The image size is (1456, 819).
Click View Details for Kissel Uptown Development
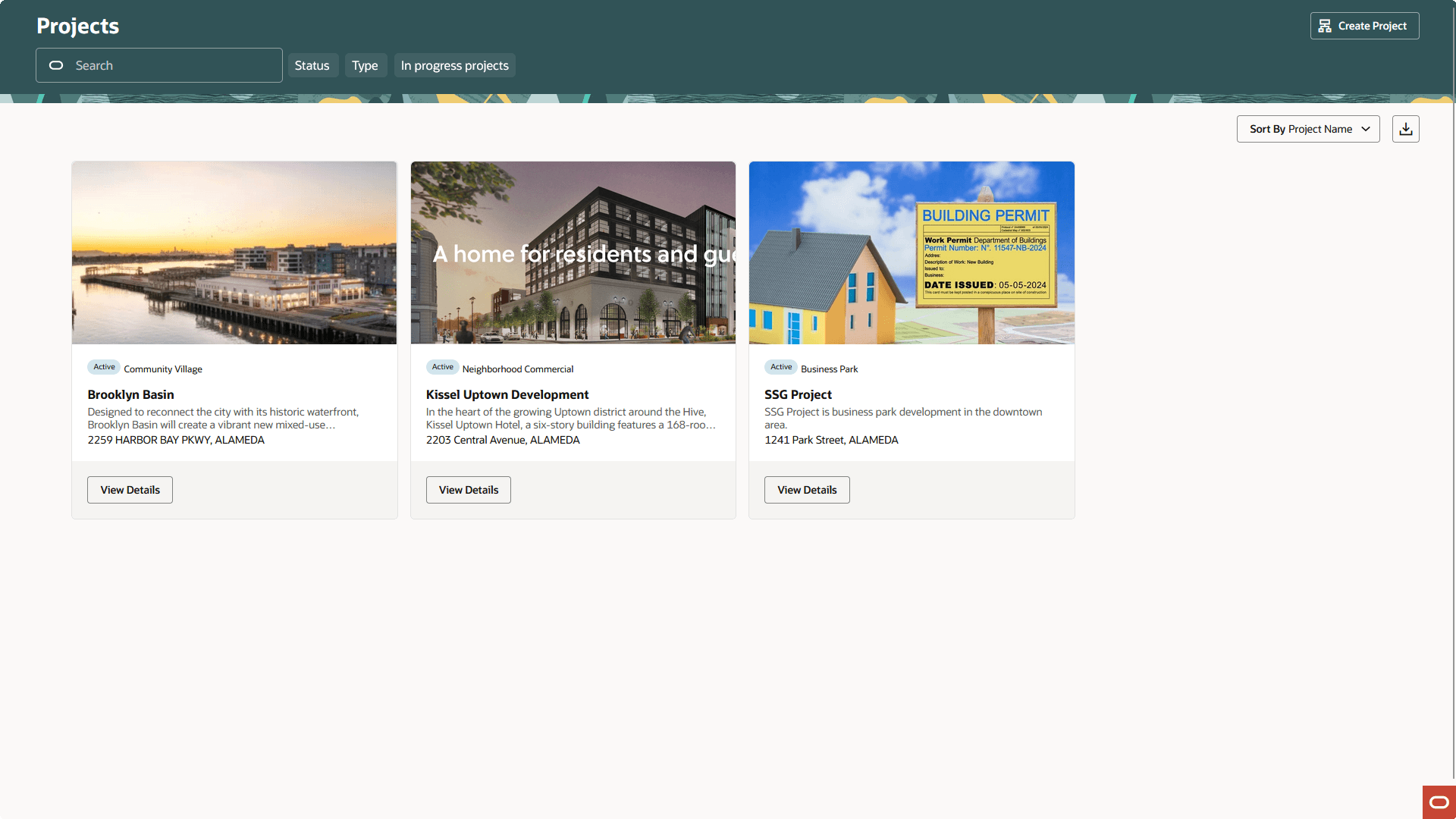point(468,489)
